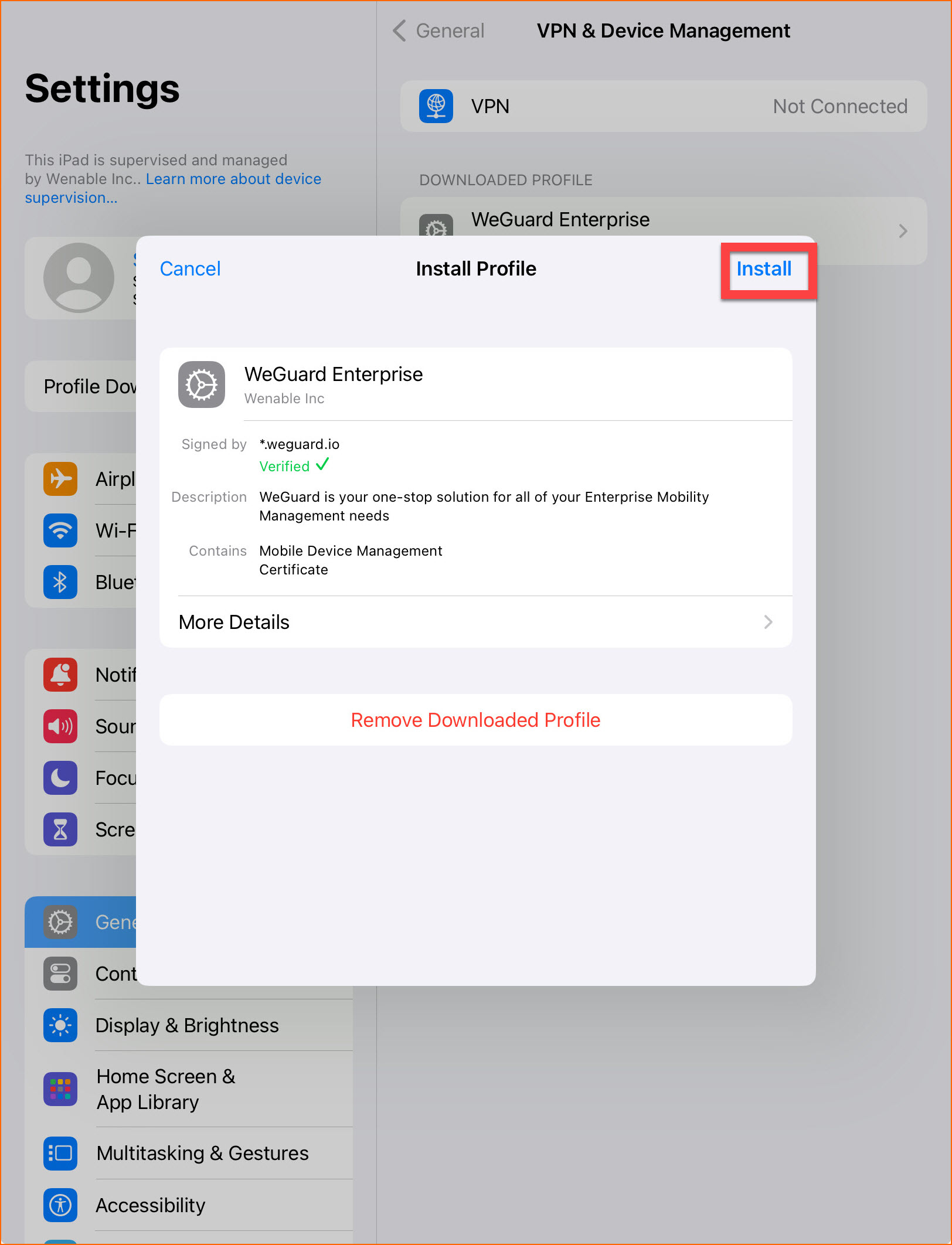
Task: Click the VPN globe icon
Action: (436, 106)
